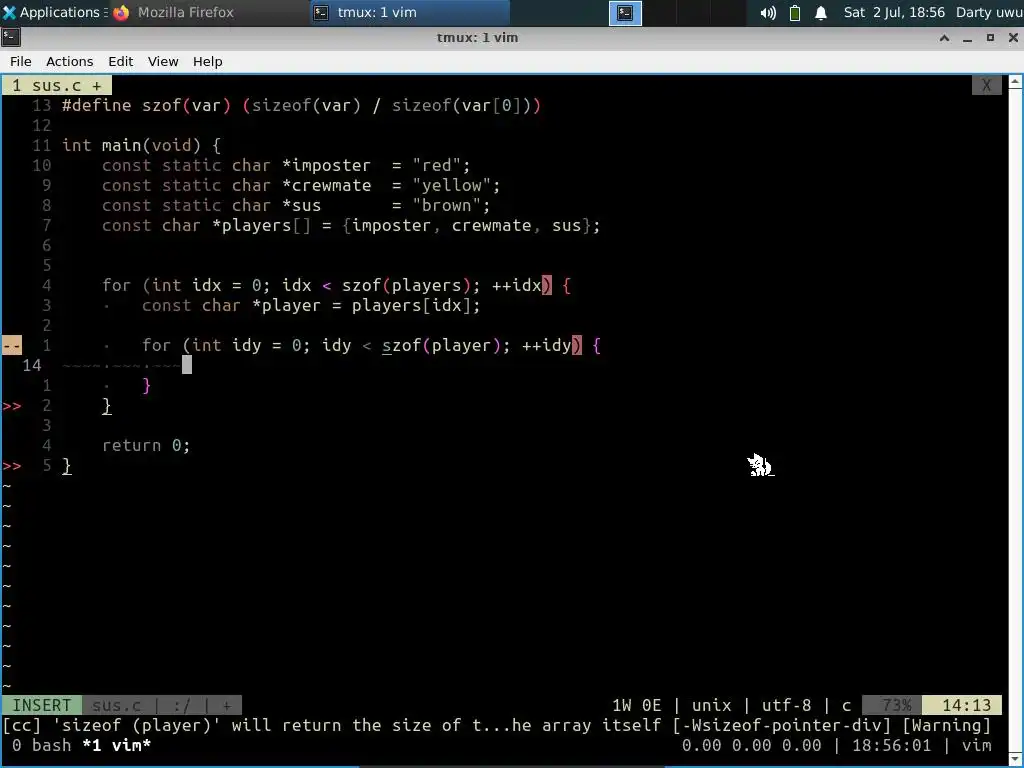
Task: Click 'players[idx]' expression
Action: point(411,306)
